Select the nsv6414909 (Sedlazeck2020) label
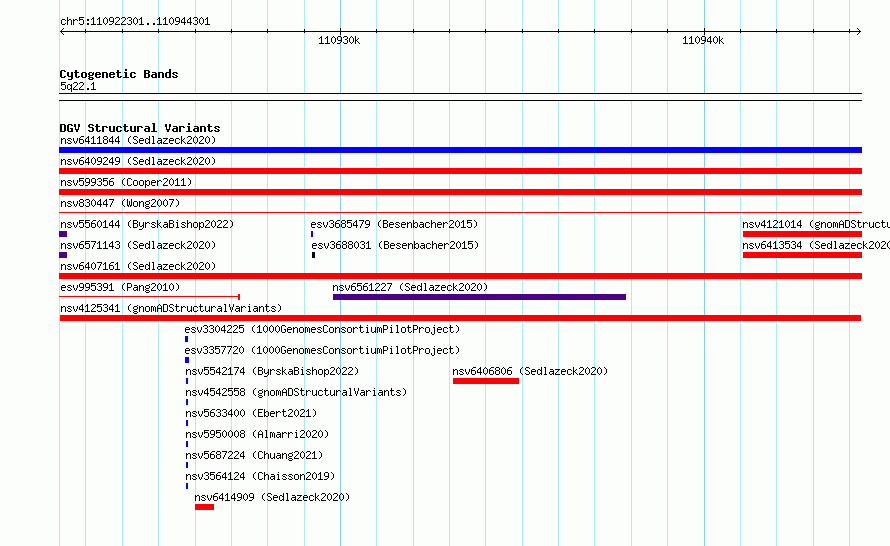The height and width of the screenshot is (546, 890). coord(272,497)
